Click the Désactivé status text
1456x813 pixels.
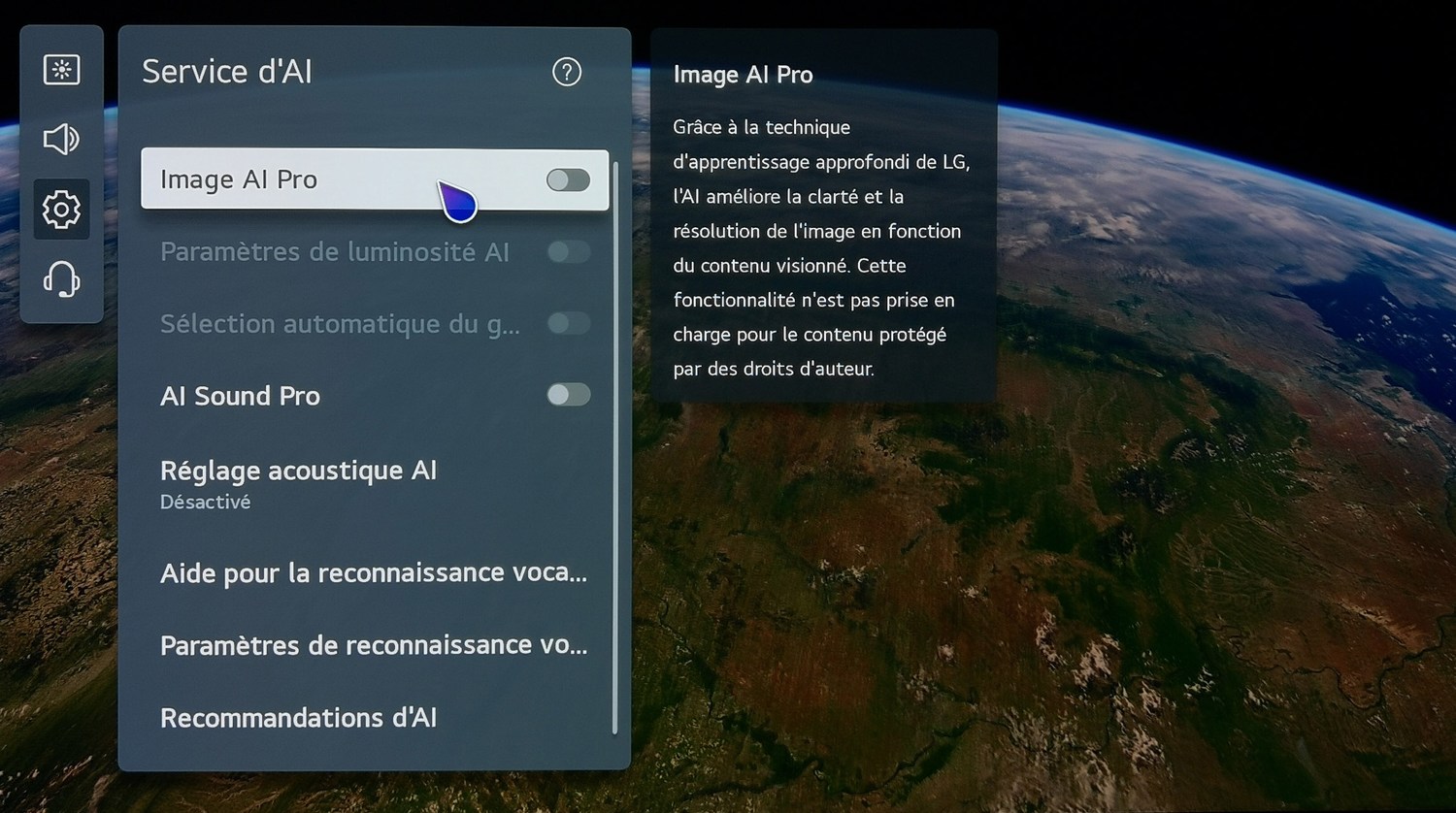(x=205, y=503)
